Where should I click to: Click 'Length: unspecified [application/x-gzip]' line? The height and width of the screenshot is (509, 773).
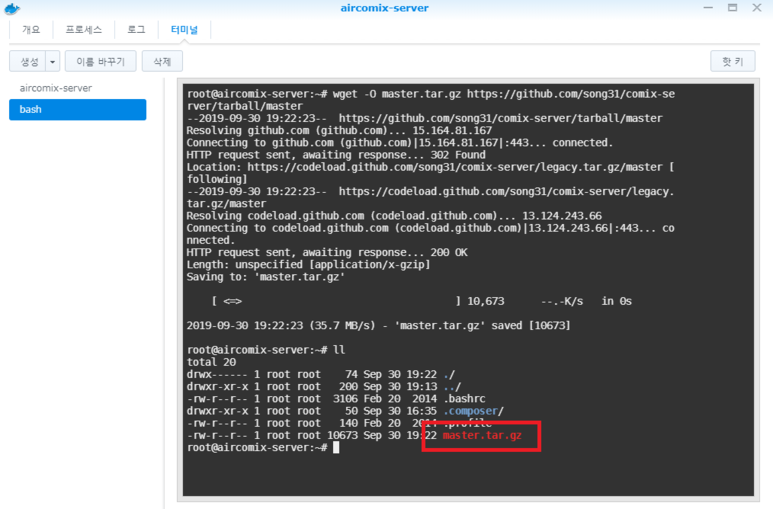pos(308,264)
